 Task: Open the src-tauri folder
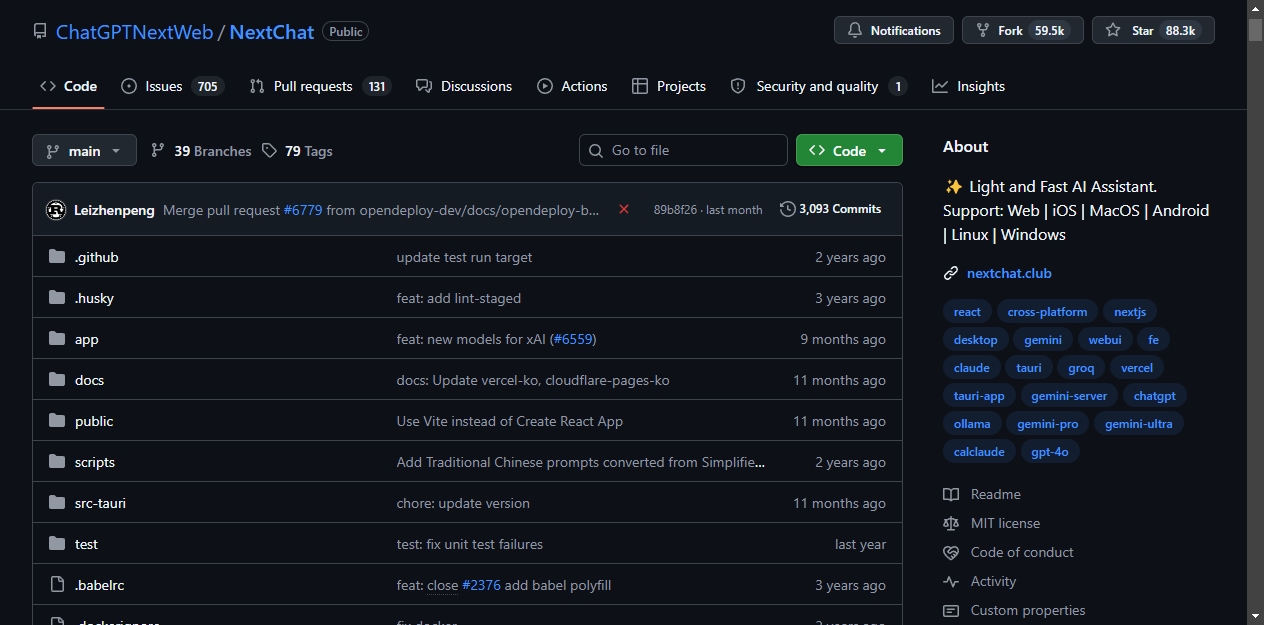click(x=100, y=503)
